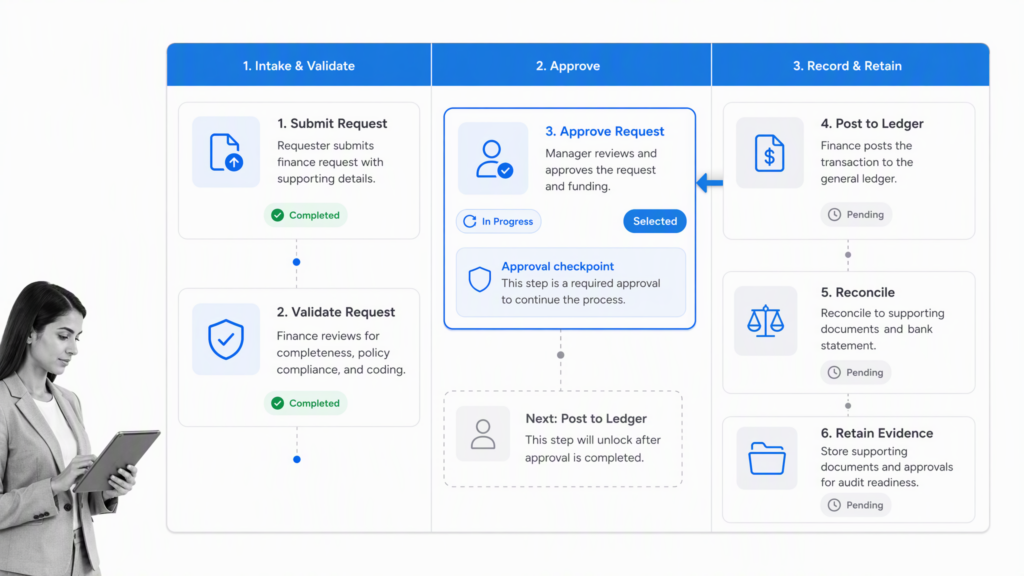1024x576 pixels.
Task: Click the green check icon in Validate Request's Completed badge
Action: coord(278,403)
